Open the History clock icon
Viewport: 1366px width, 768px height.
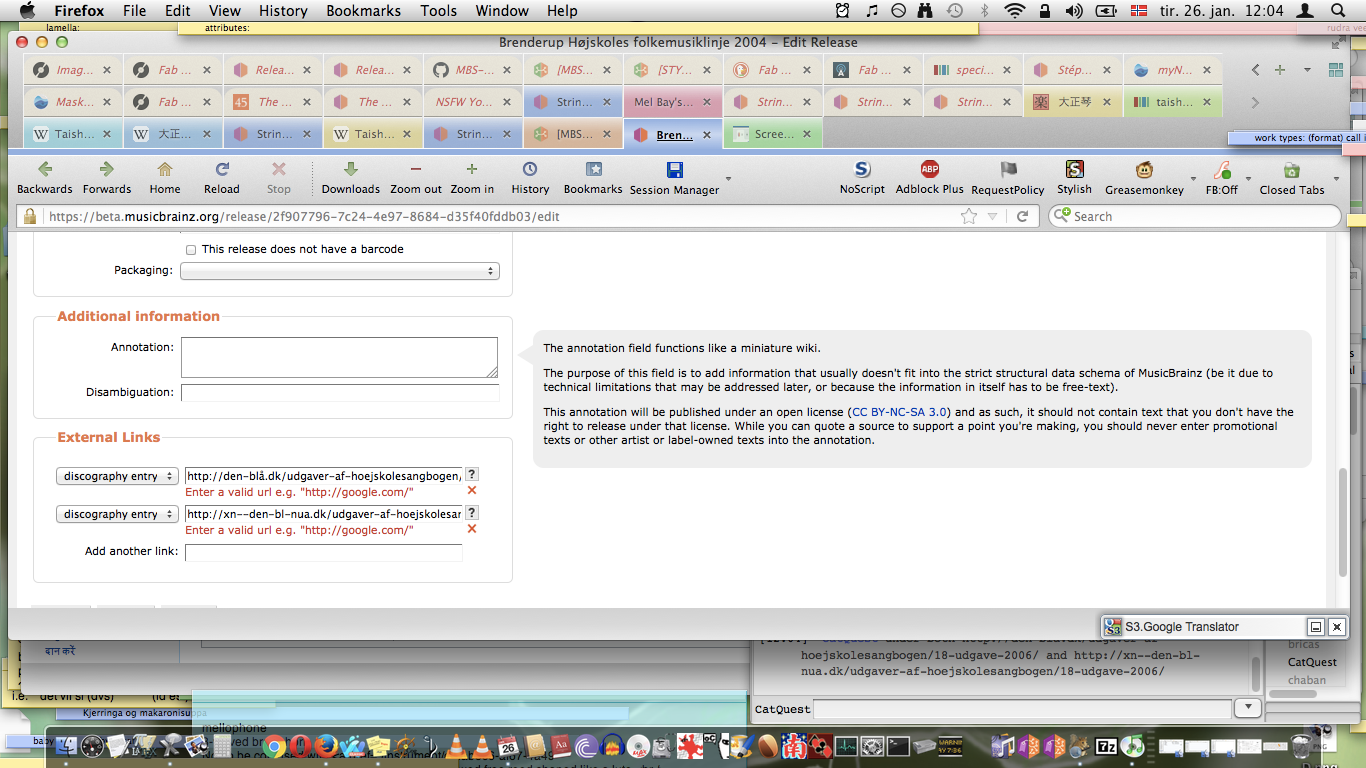coord(530,170)
